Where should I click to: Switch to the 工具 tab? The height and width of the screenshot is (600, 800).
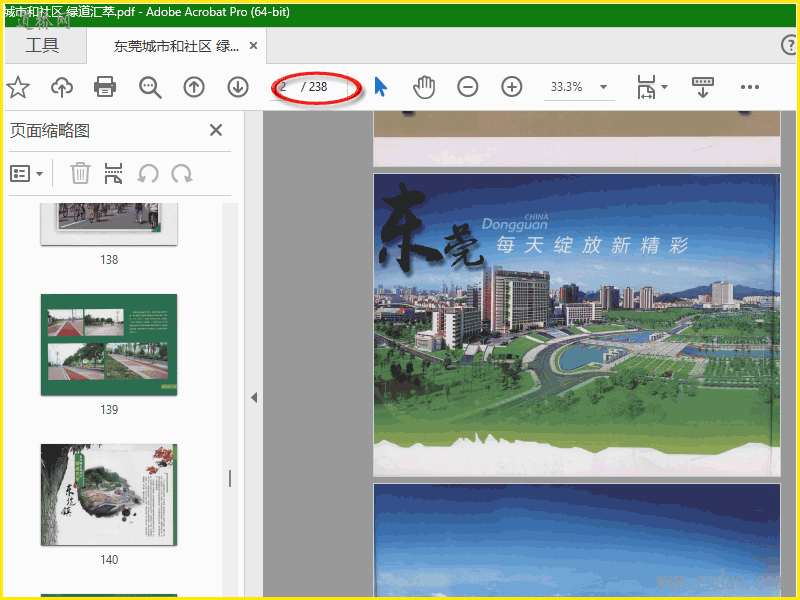coord(42,45)
